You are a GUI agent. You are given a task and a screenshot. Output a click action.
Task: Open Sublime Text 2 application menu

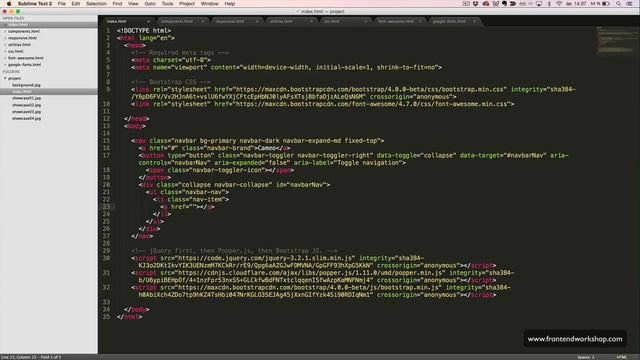point(35,4)
